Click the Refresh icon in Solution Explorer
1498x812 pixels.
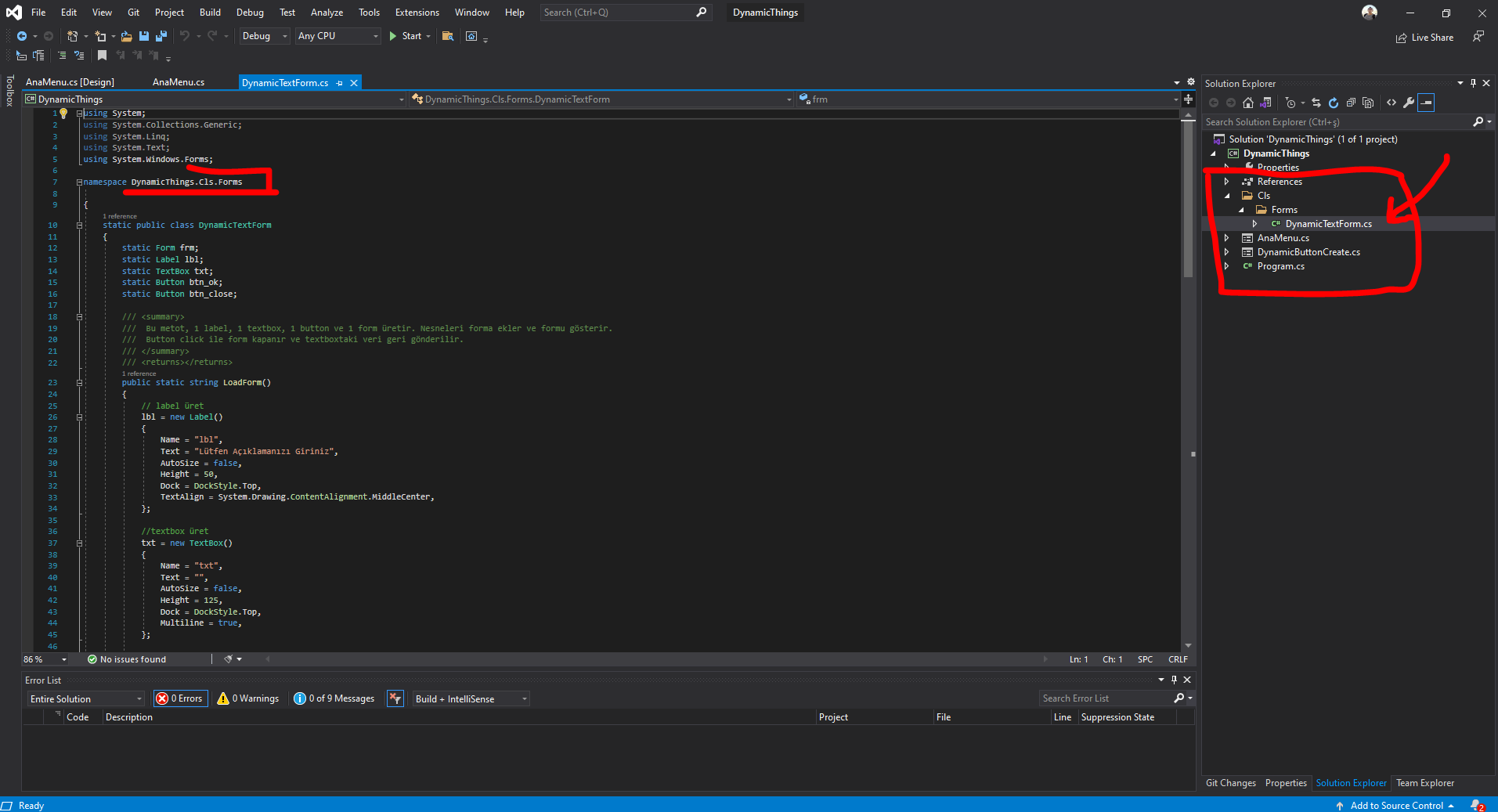(x=1333, y=103)
